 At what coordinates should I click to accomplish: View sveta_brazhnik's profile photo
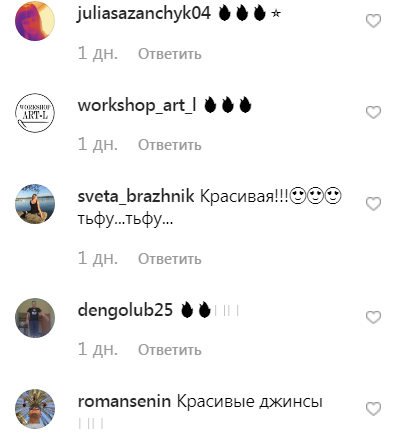click(x=35, y=204)
